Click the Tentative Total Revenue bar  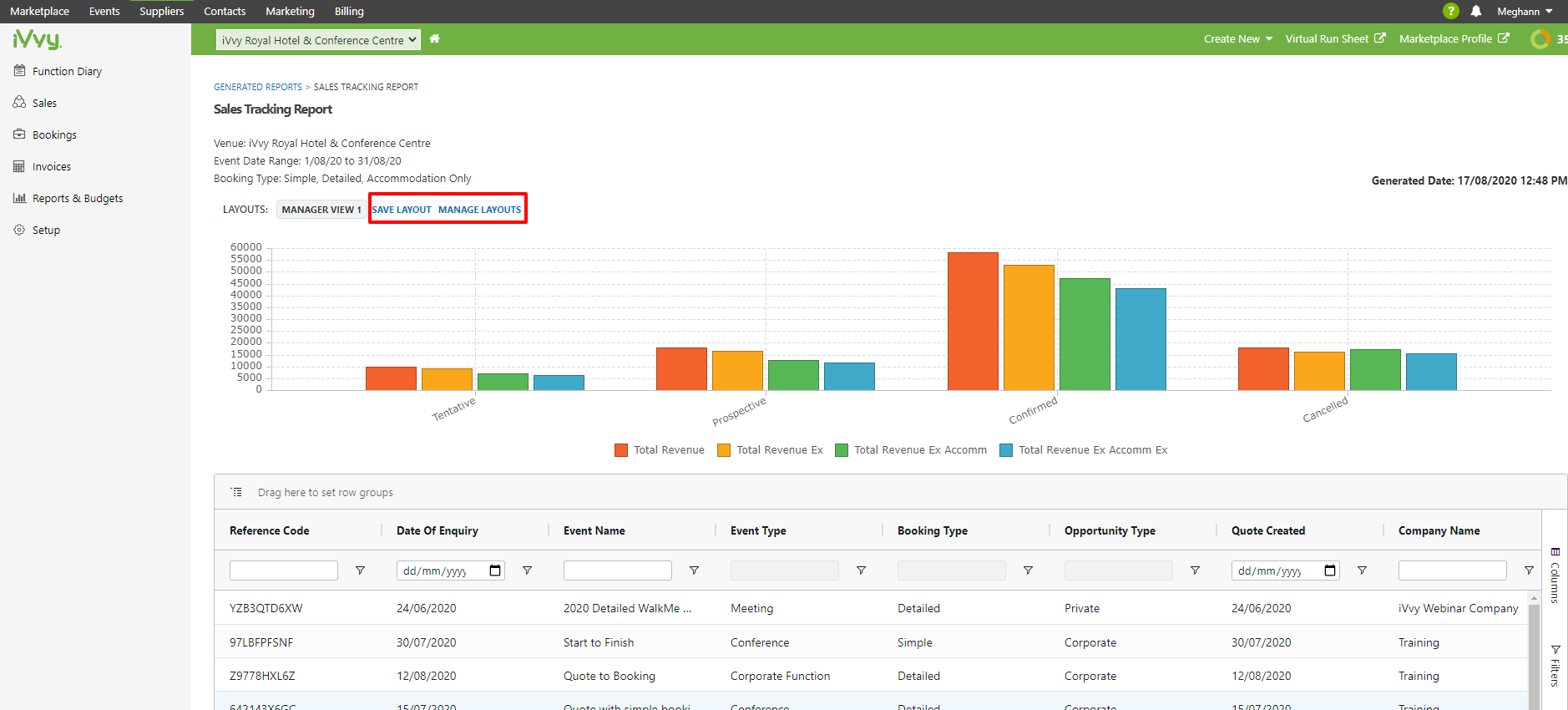391,378
